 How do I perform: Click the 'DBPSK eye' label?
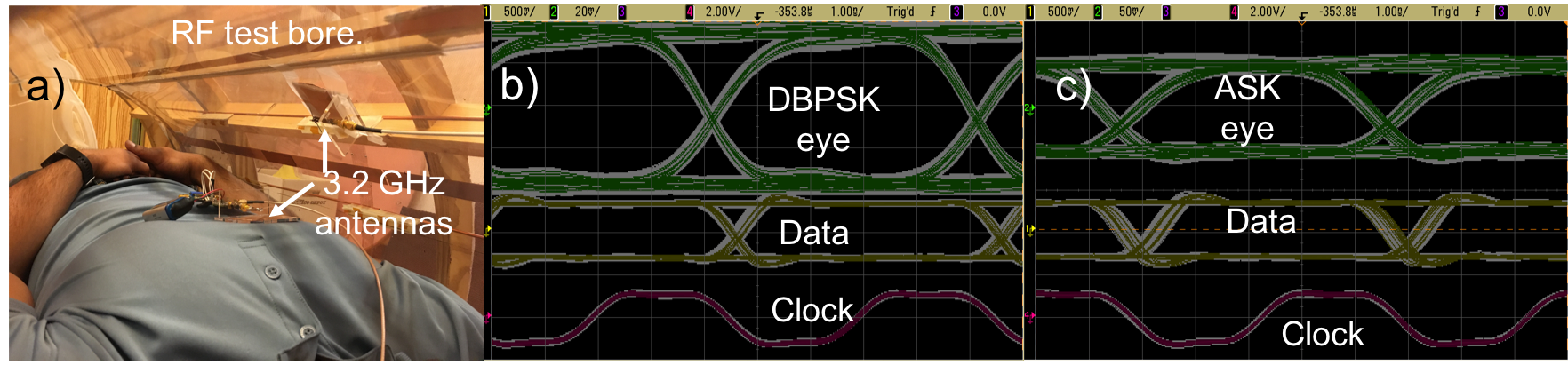823,119
